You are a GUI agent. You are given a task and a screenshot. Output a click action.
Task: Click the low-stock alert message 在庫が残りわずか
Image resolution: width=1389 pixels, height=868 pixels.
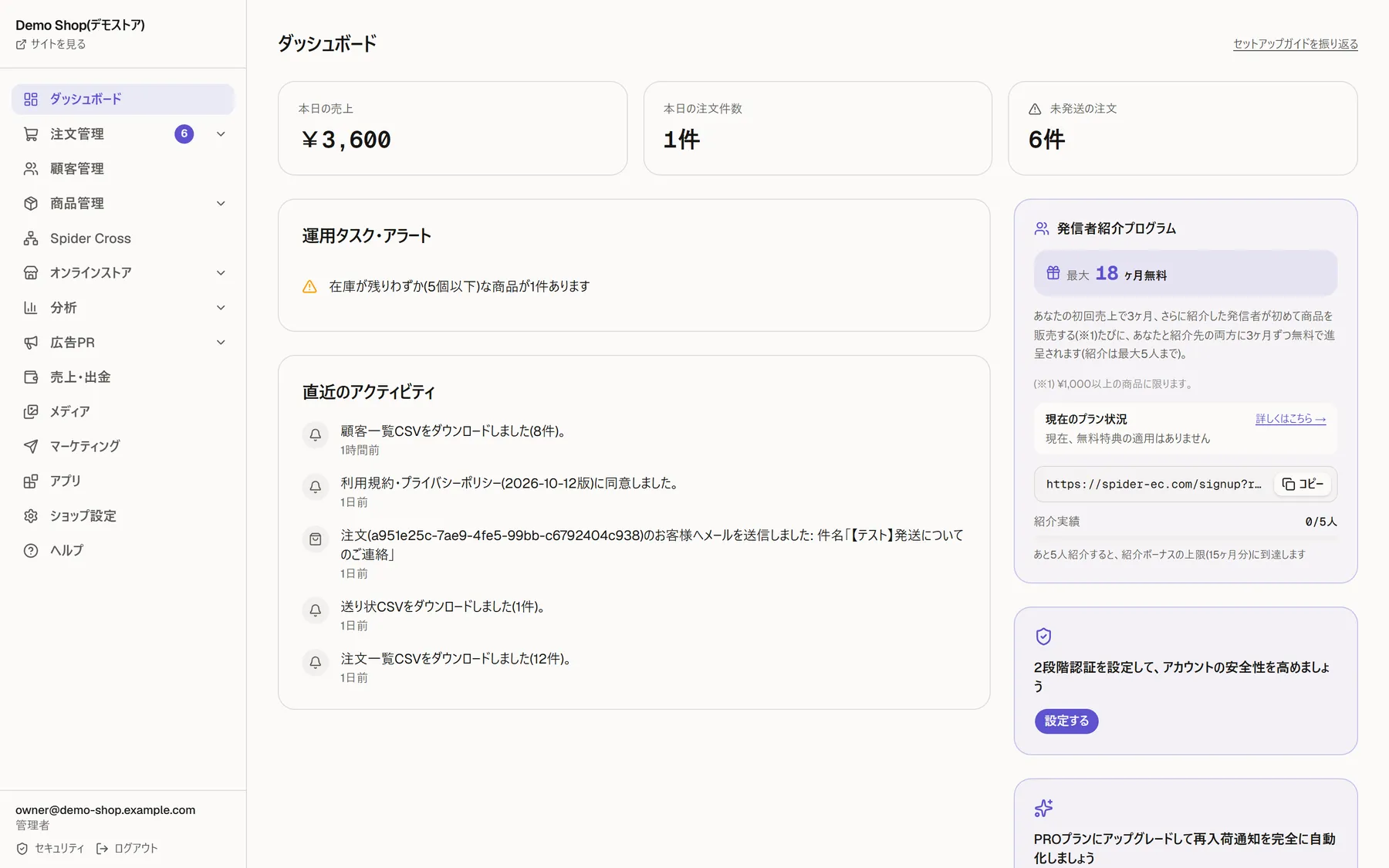pyautogui.click(x=459, y=287)
